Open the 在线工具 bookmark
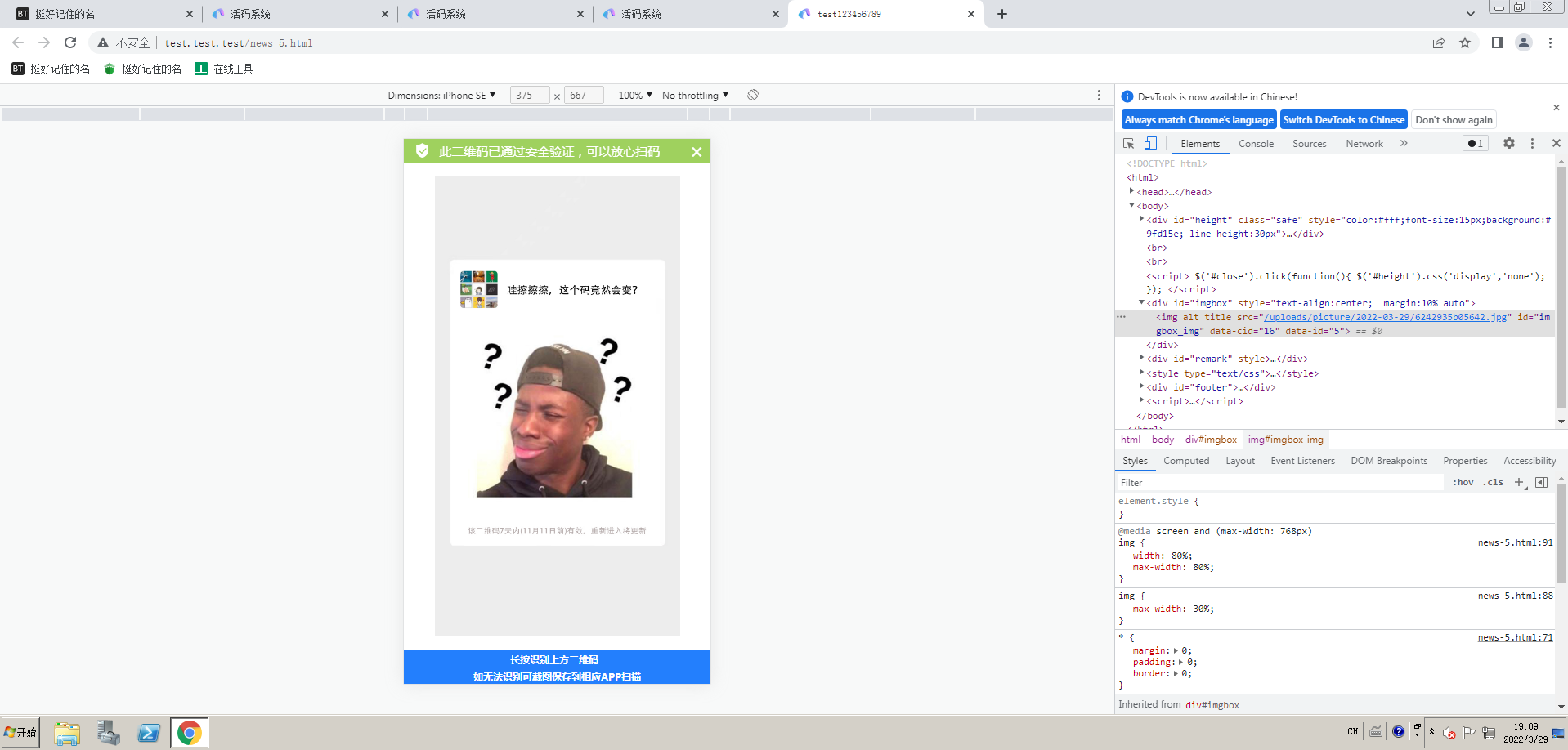1568x750 pixels. [224, 69]
